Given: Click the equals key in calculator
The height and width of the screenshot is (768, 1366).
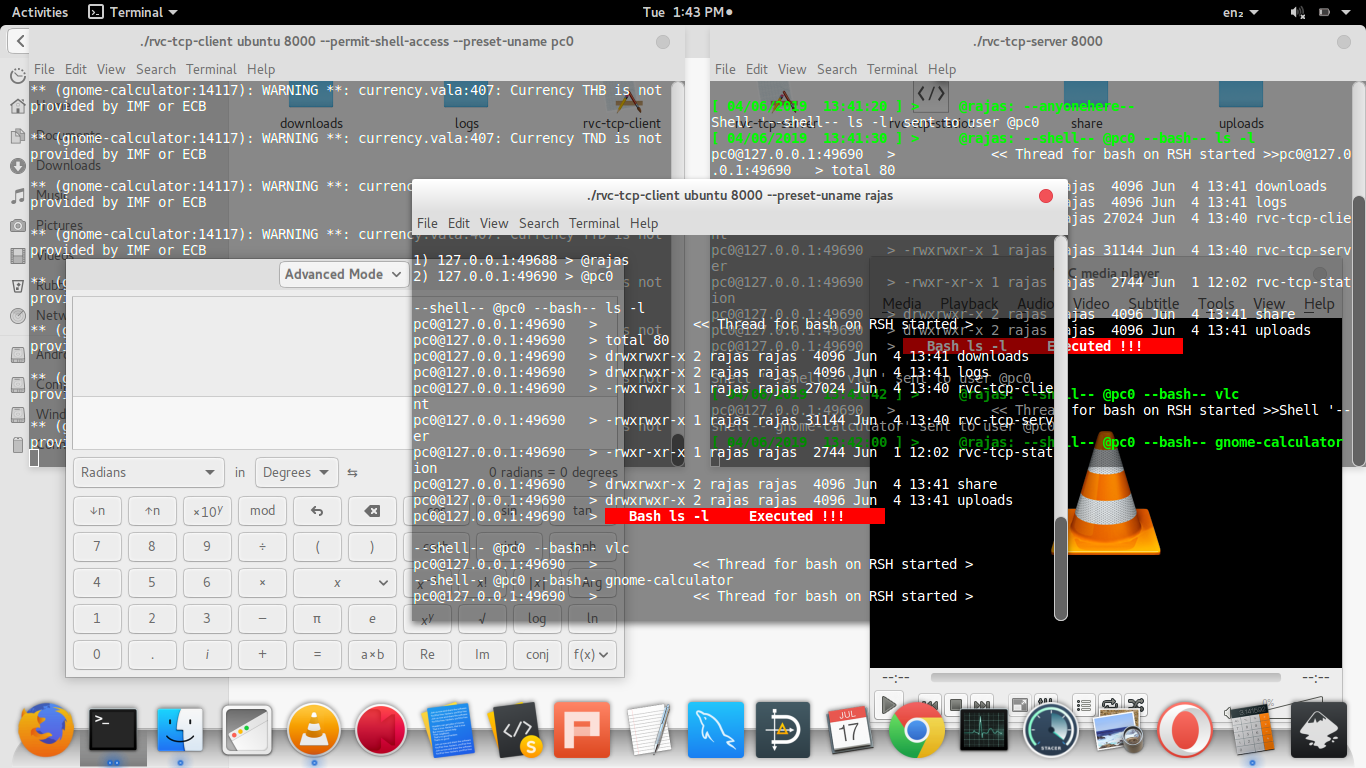Looking at the screenshot, I should click(317, 655).
